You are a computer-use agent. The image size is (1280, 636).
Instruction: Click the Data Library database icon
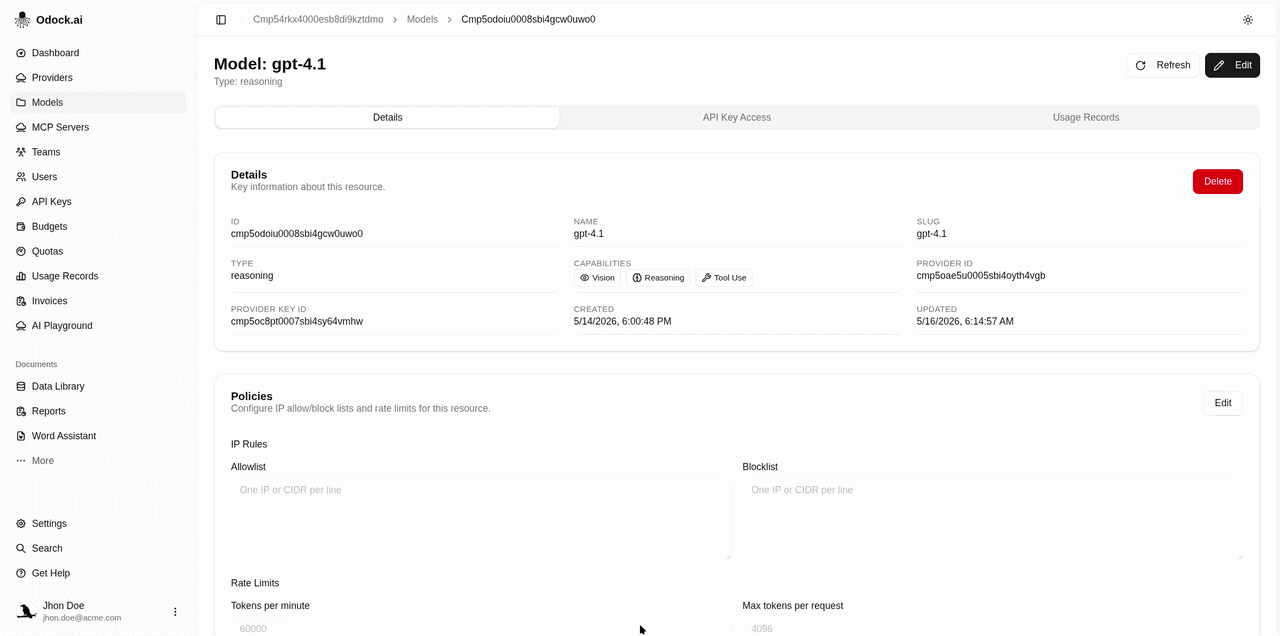point(21,387)
